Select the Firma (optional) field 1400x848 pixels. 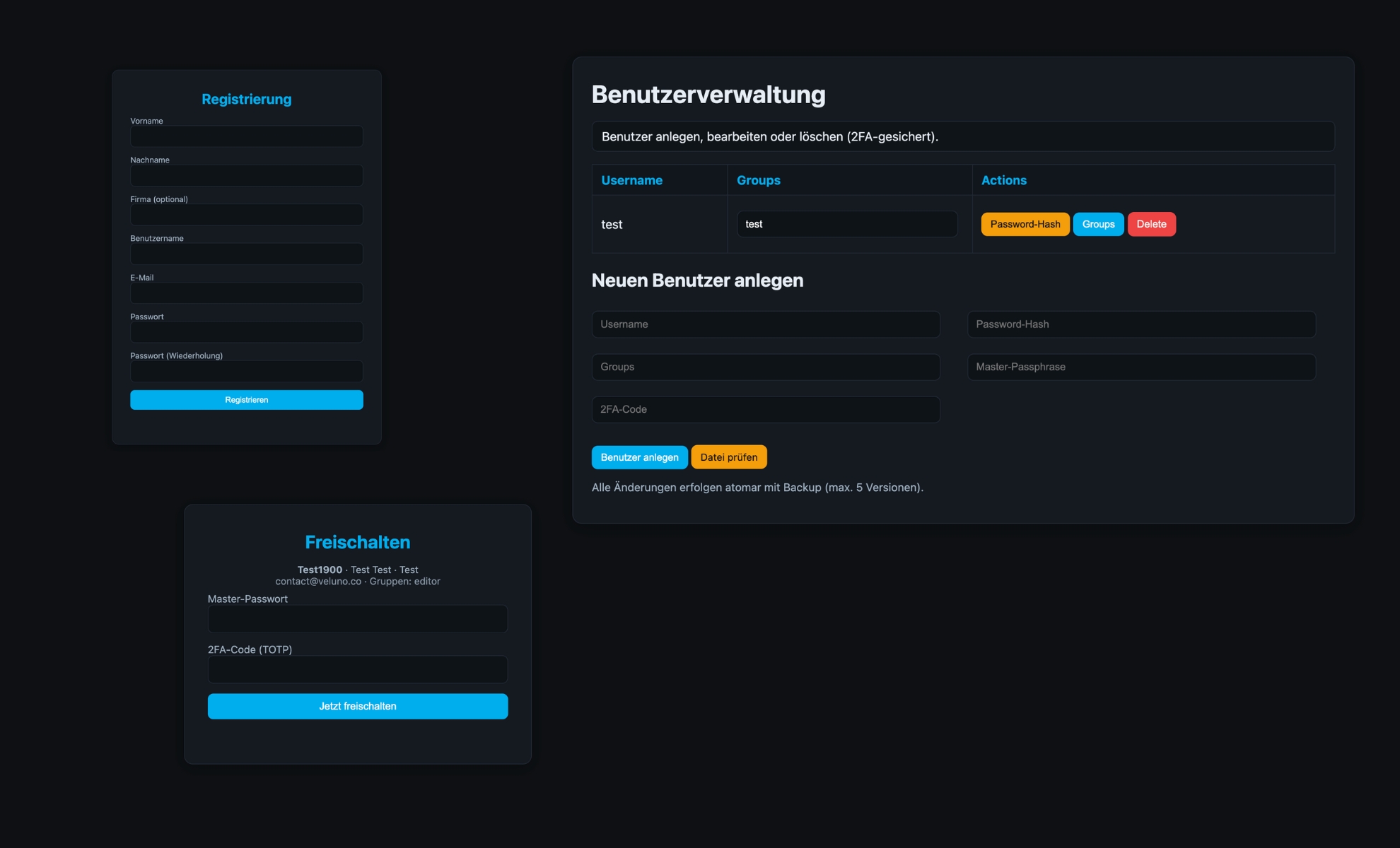(246, 214)
